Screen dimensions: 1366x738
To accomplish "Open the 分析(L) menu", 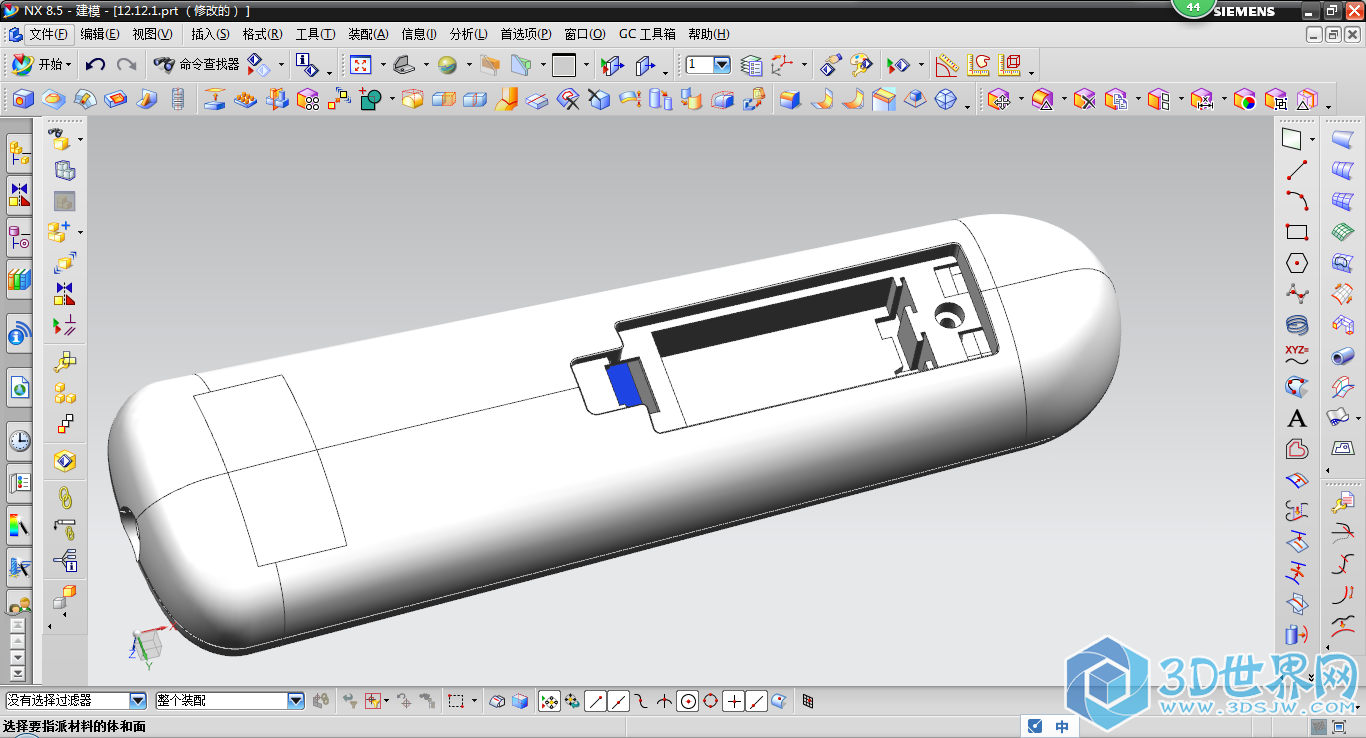I will coord(469,34).
